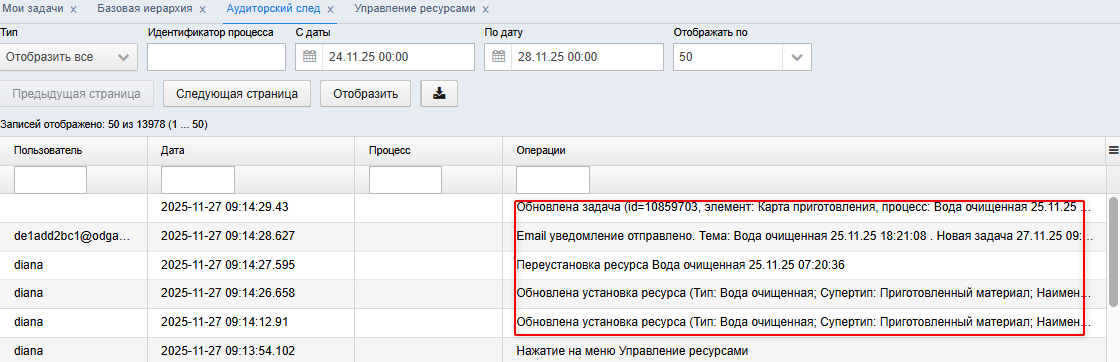Sort by Пользователь column header

pyautogui.click(x=48, y=150)
